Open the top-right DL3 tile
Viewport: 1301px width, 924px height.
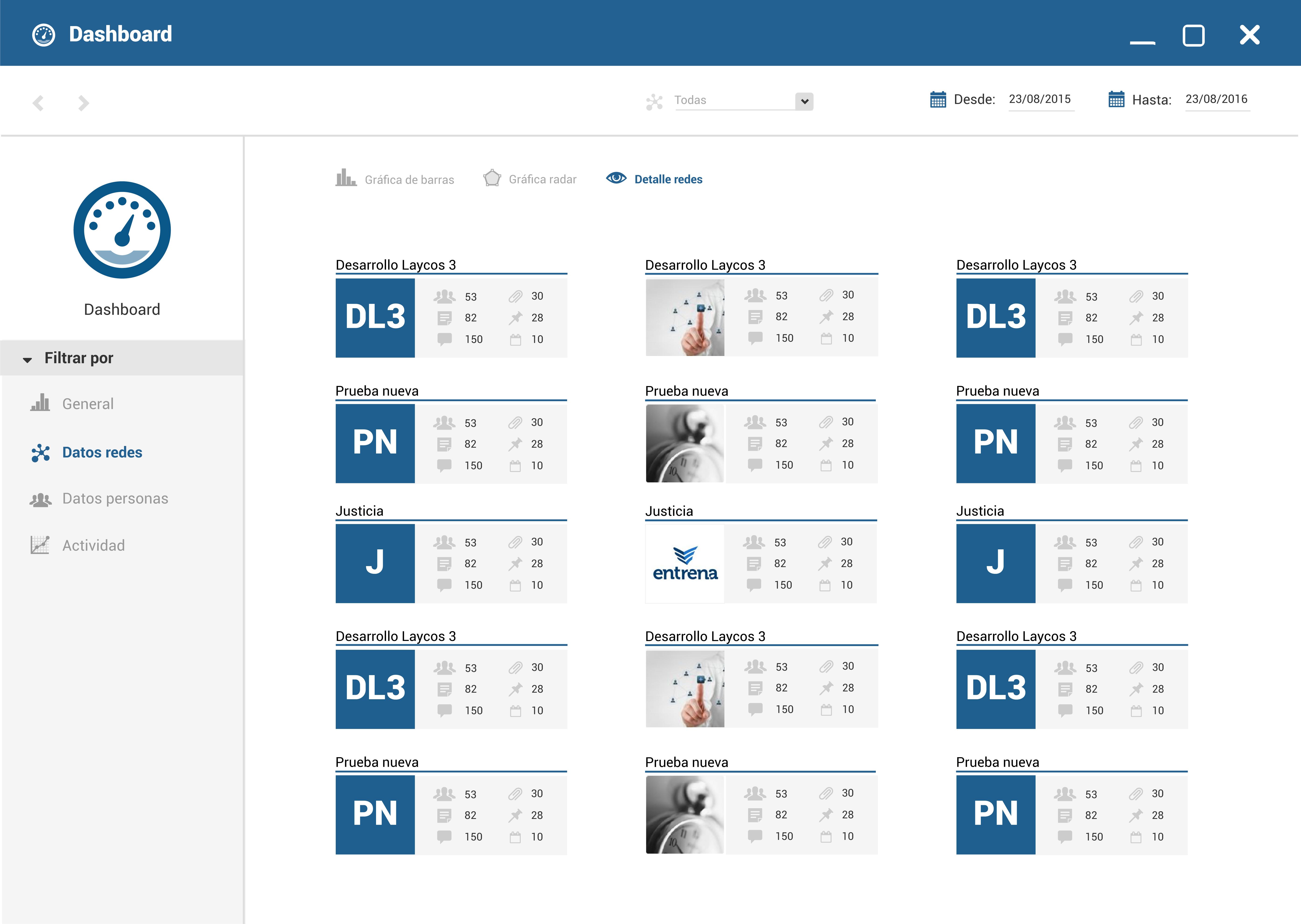[x=996, y=318]
